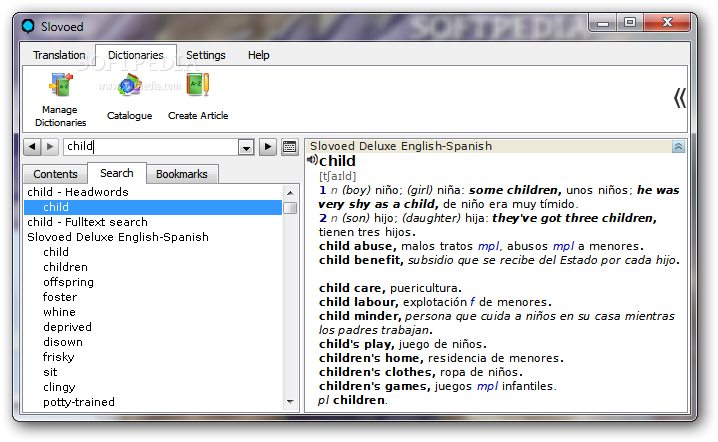Click the 'pl children' plural note
Image resolution: width=718 pixels, height=442 pixels.
click(x=353, y=400)
